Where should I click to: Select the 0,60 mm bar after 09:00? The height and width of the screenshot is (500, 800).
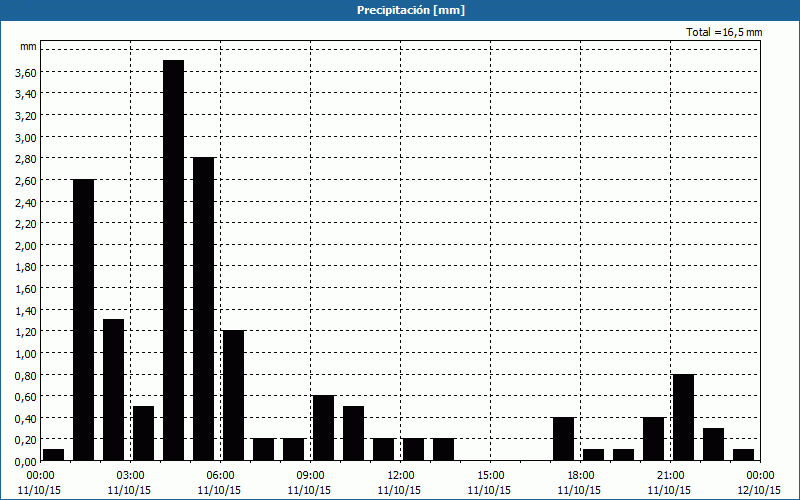pyautogui.click(x=323, y=428)
